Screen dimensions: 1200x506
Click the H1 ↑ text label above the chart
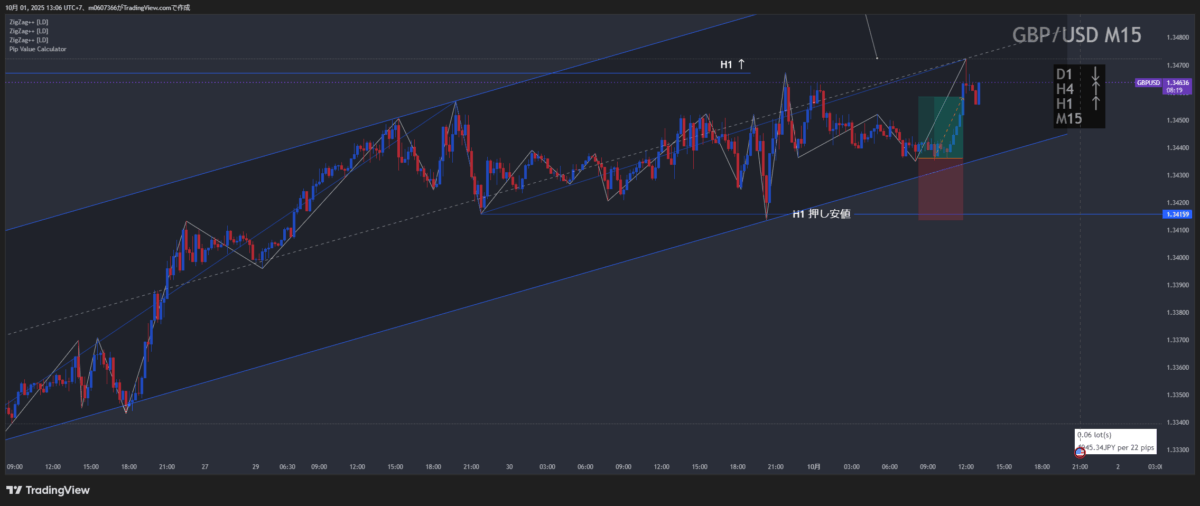(x=733, y=65)
